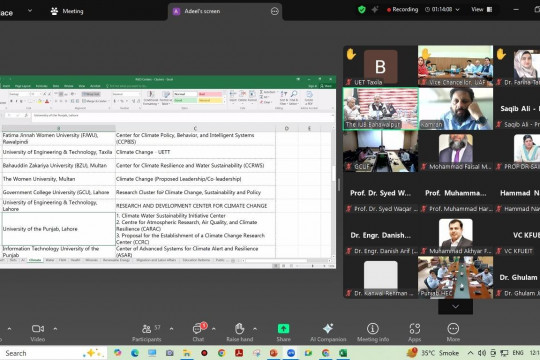Click Fill Color bucket in Excel
This screenshot has width=540, height=360.
tap(40, 101)
